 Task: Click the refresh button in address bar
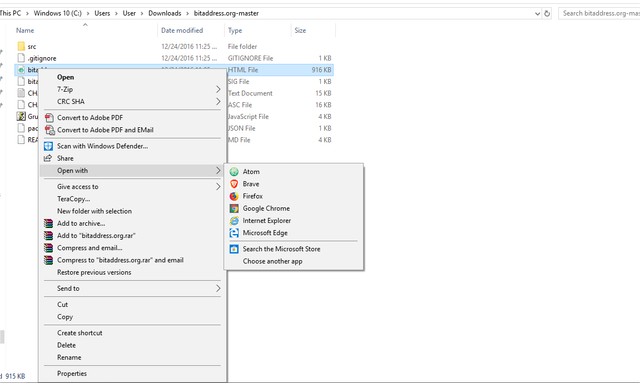(547, 13)
